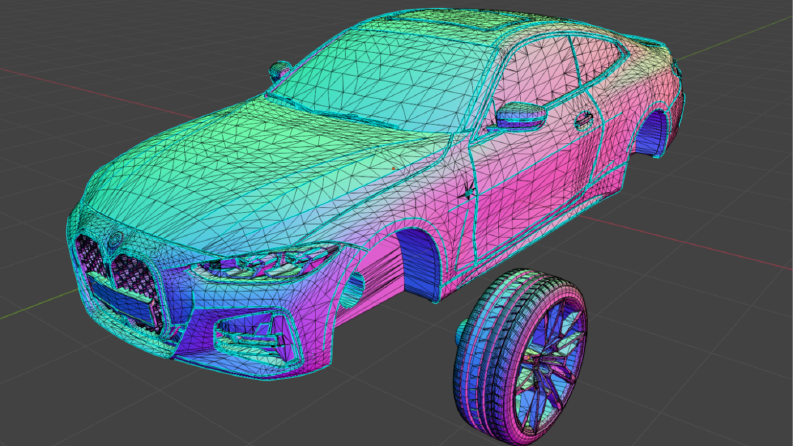The height and width of the screenshot is (446, 793).
Task: Click the sunroof panel on the roof
Action: click(457, 21)
